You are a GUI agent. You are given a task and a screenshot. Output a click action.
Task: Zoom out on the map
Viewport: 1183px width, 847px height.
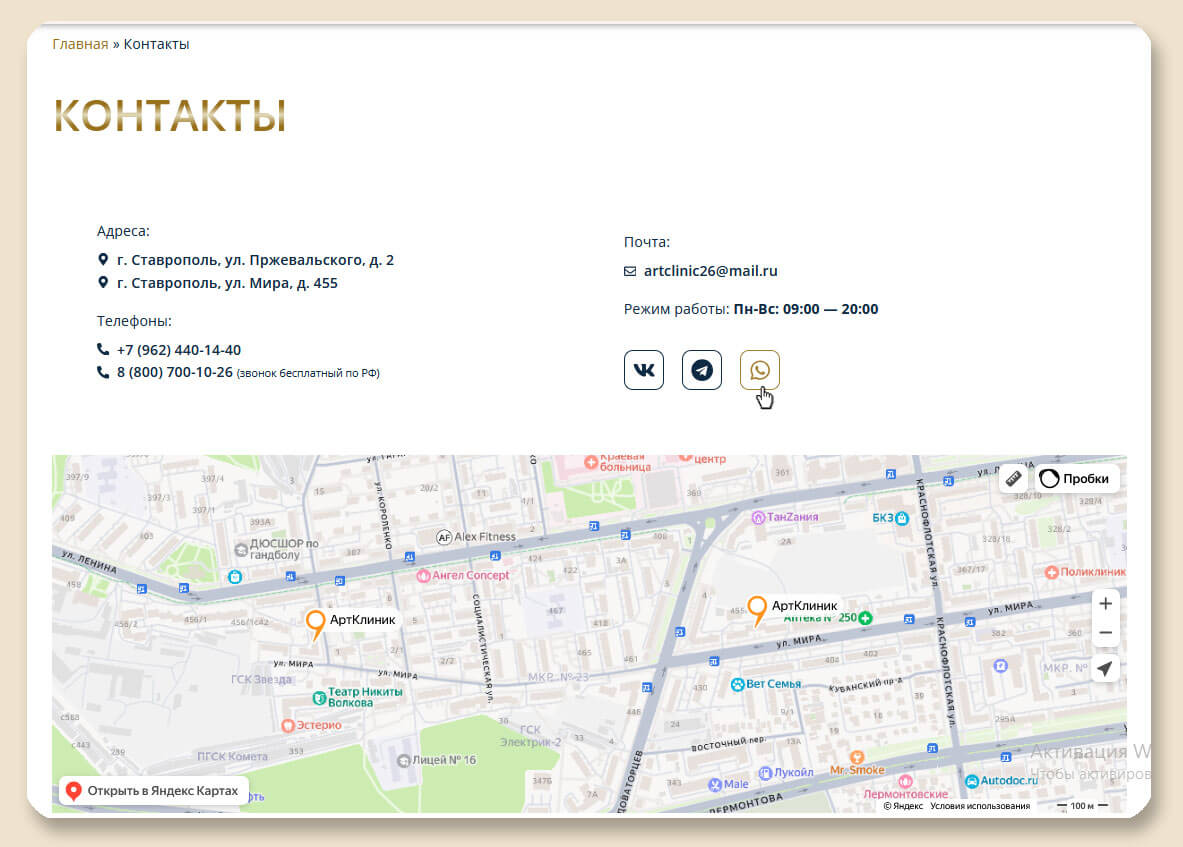pos(1105,633)
